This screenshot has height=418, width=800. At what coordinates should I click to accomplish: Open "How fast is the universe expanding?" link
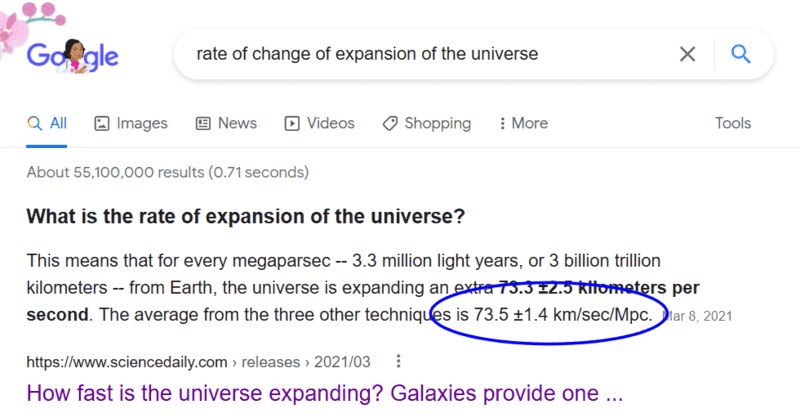[x=324, y=392]
